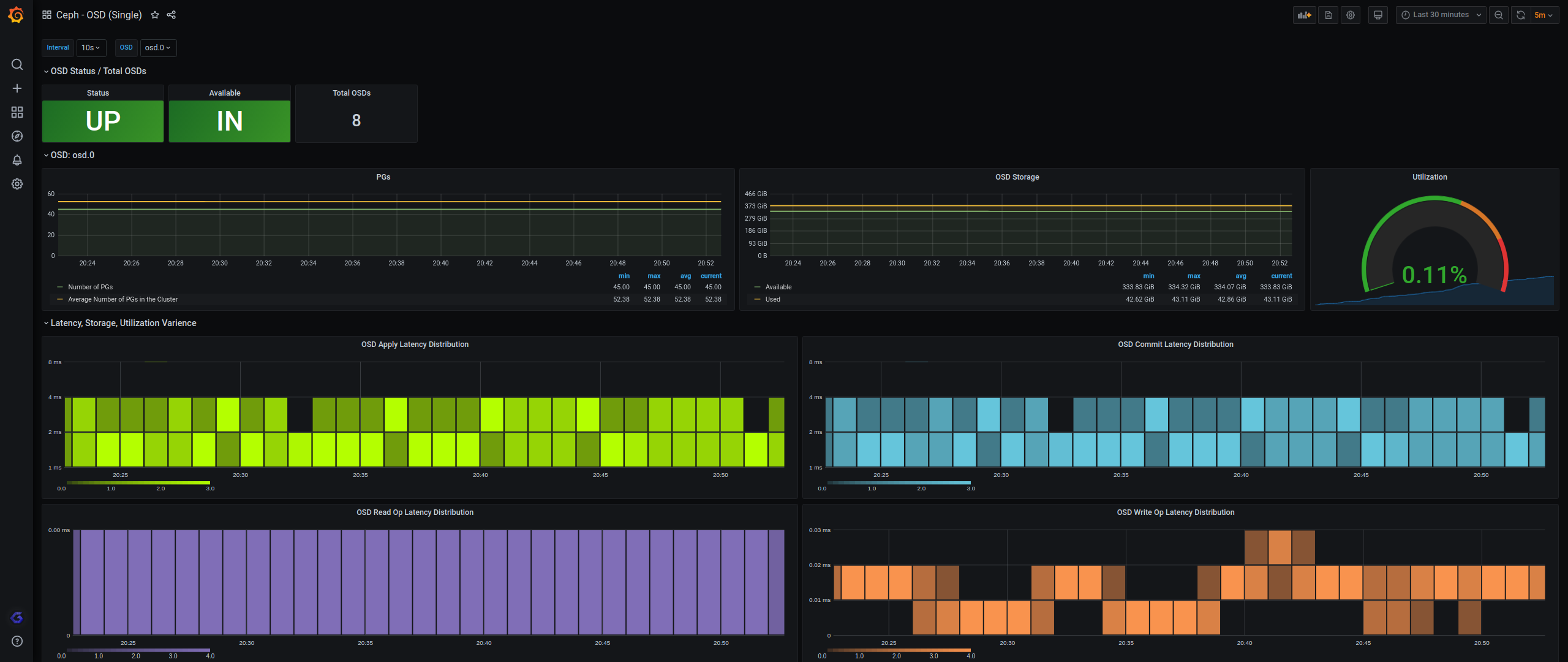Click the Utilization panel title
Image resolution: width=1568 pixels, height=662 pixels.
1430,177
